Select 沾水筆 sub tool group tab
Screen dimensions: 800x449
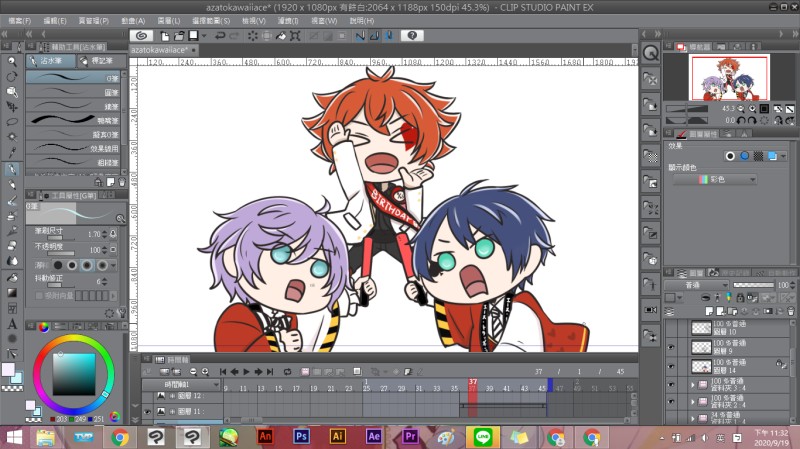coord(51,61)
